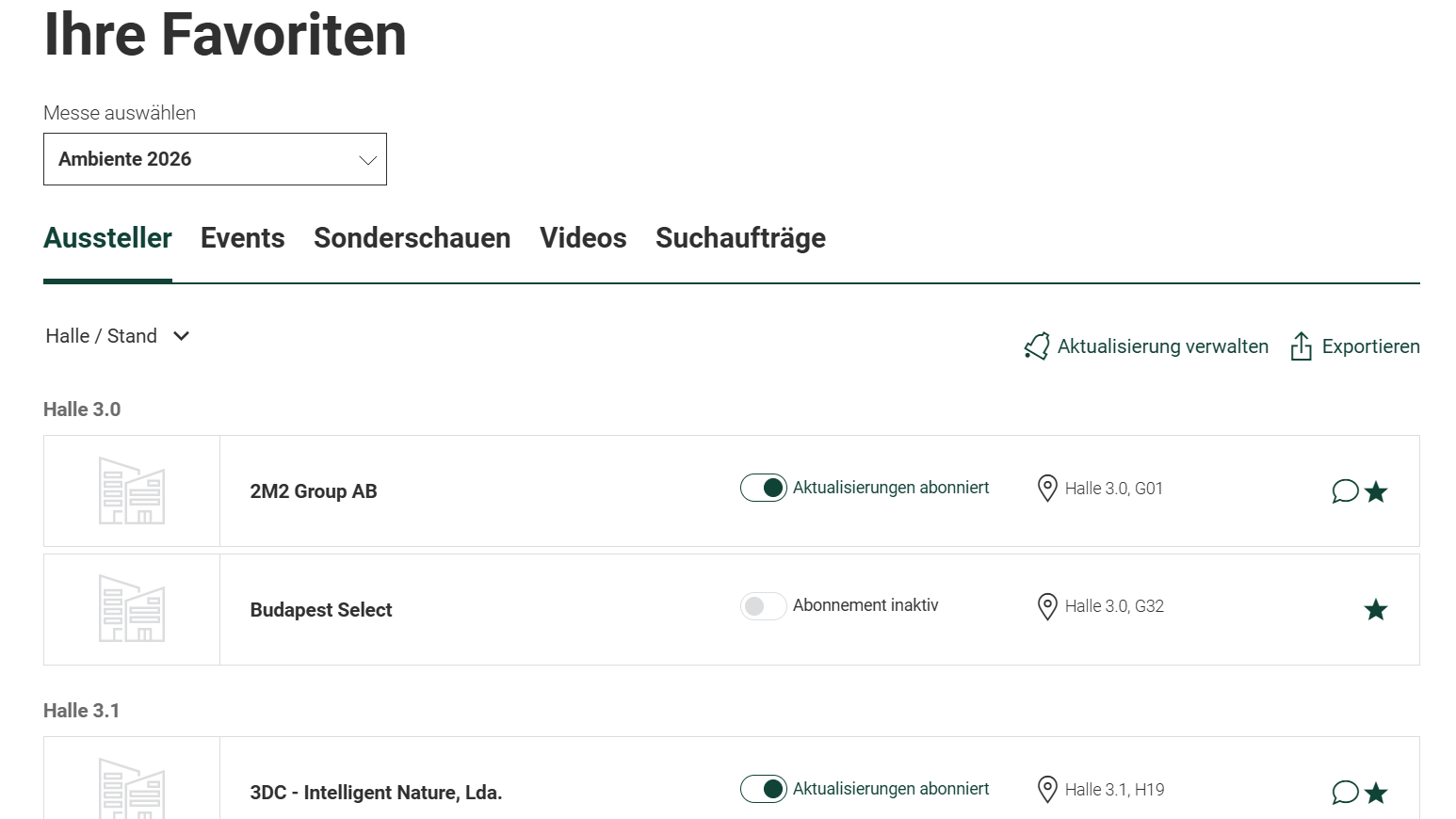Viewport: 1456px width, 819px height.
Task: Select the Suchaufträge tab
Action: tap(741, 238)
